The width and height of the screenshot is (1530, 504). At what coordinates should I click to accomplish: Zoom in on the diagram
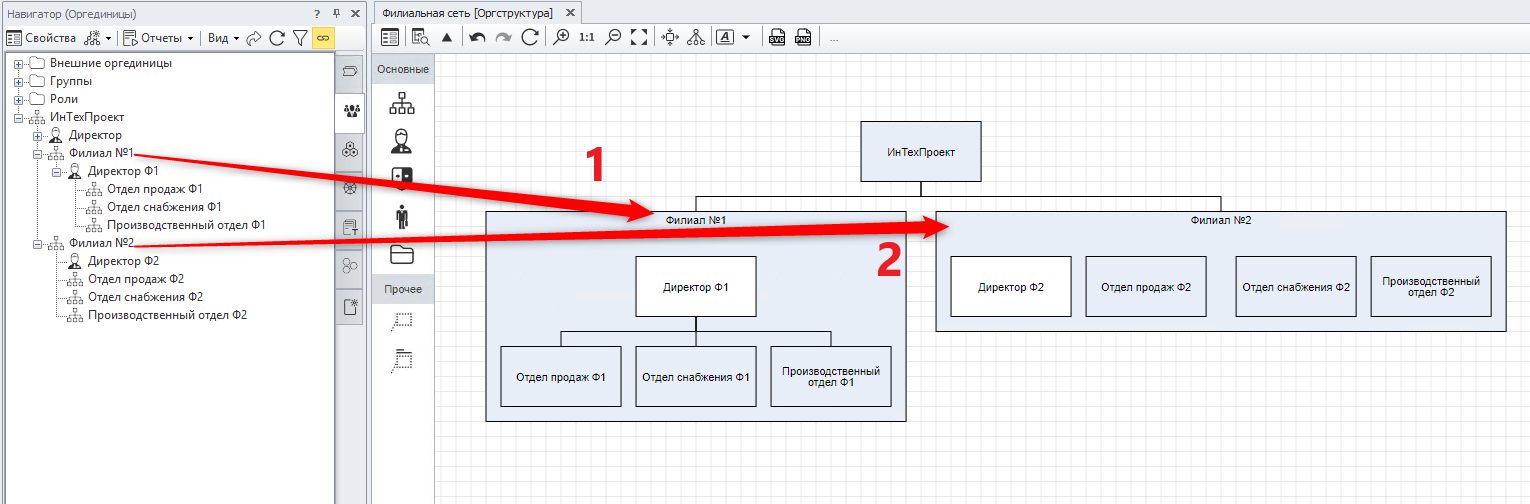pyautogui.click(x=562, y=37)
